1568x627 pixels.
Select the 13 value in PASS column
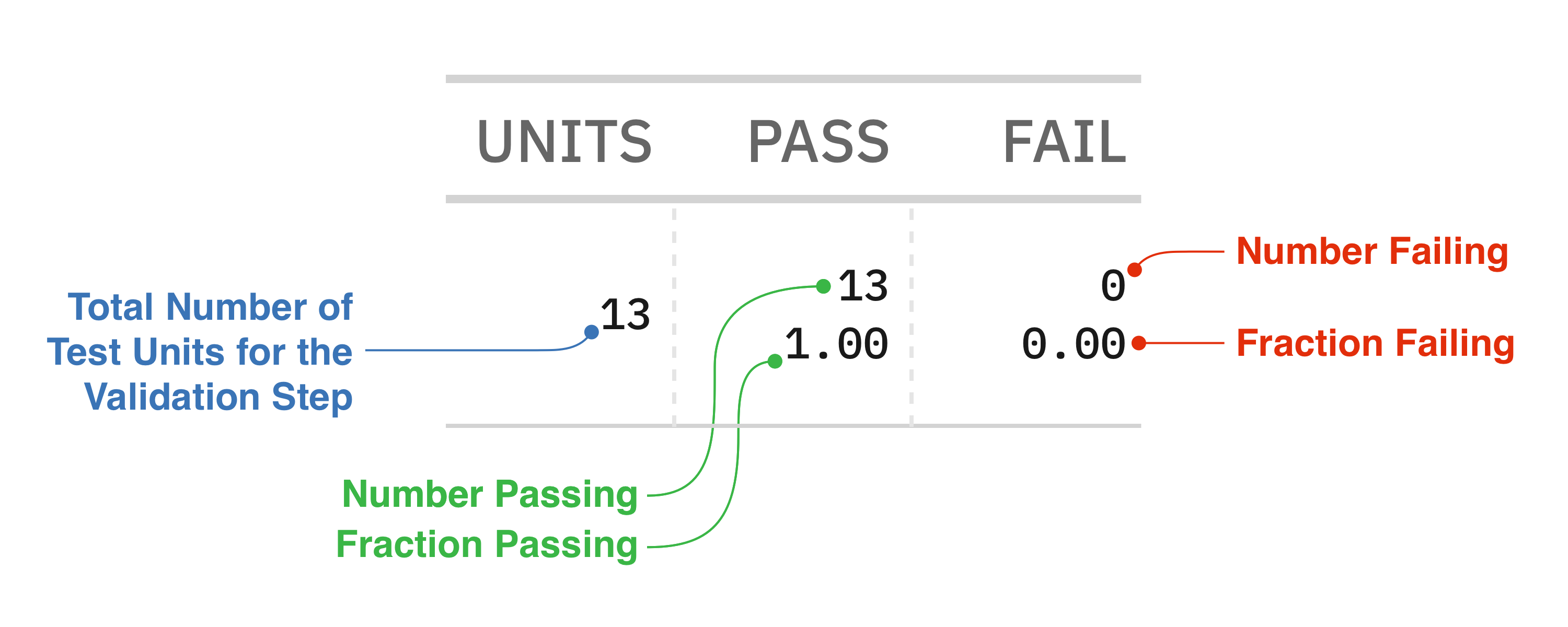pos(862,285)
